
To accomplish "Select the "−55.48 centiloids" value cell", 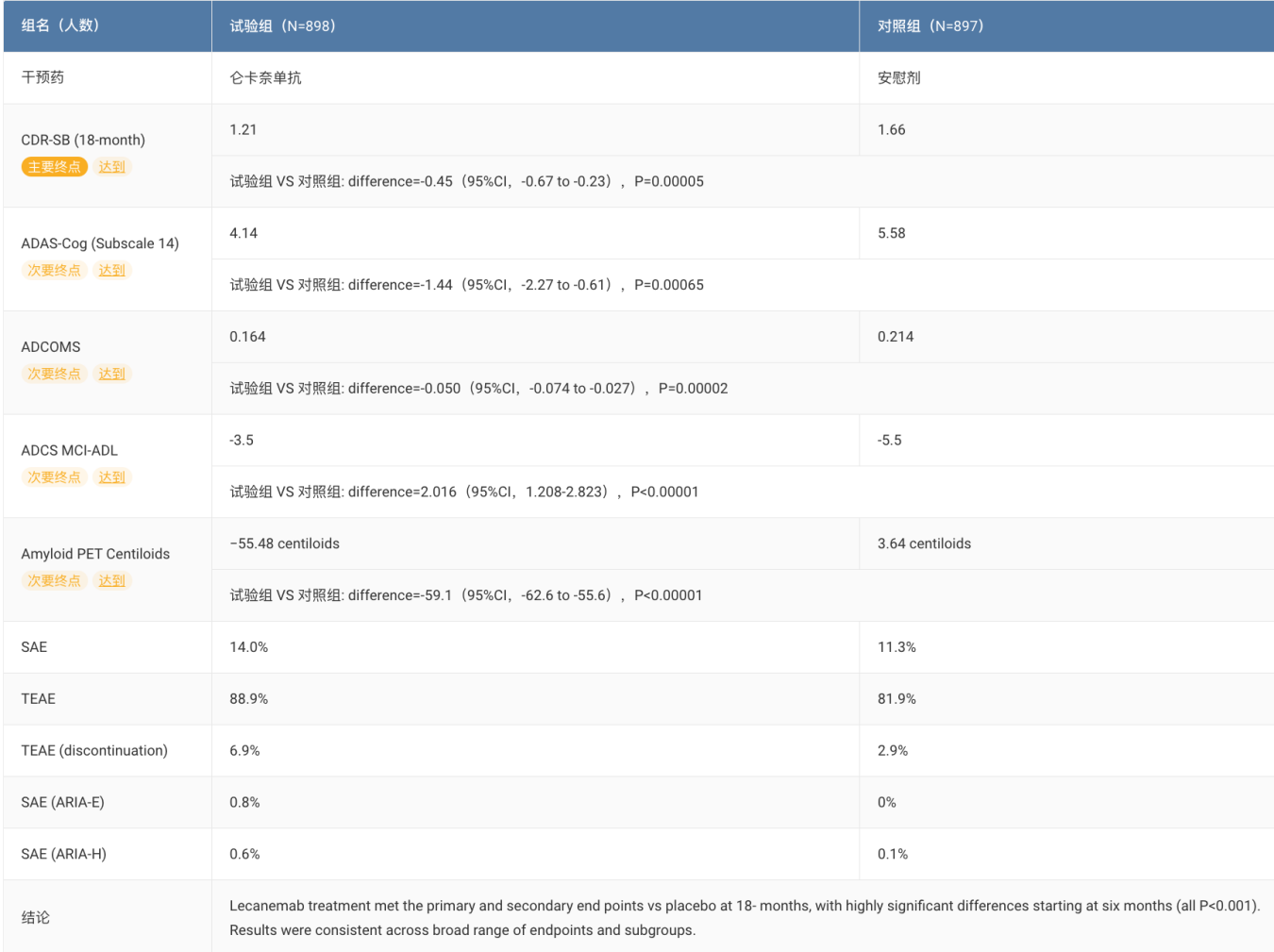I will coord(284,543).
